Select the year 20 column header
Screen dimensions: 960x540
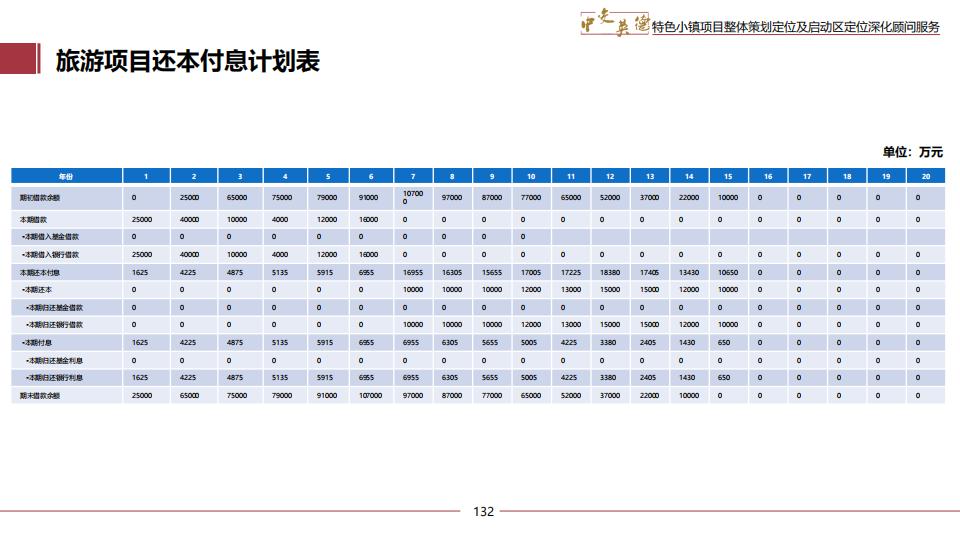pyautogui.click(x=926, y=176)
